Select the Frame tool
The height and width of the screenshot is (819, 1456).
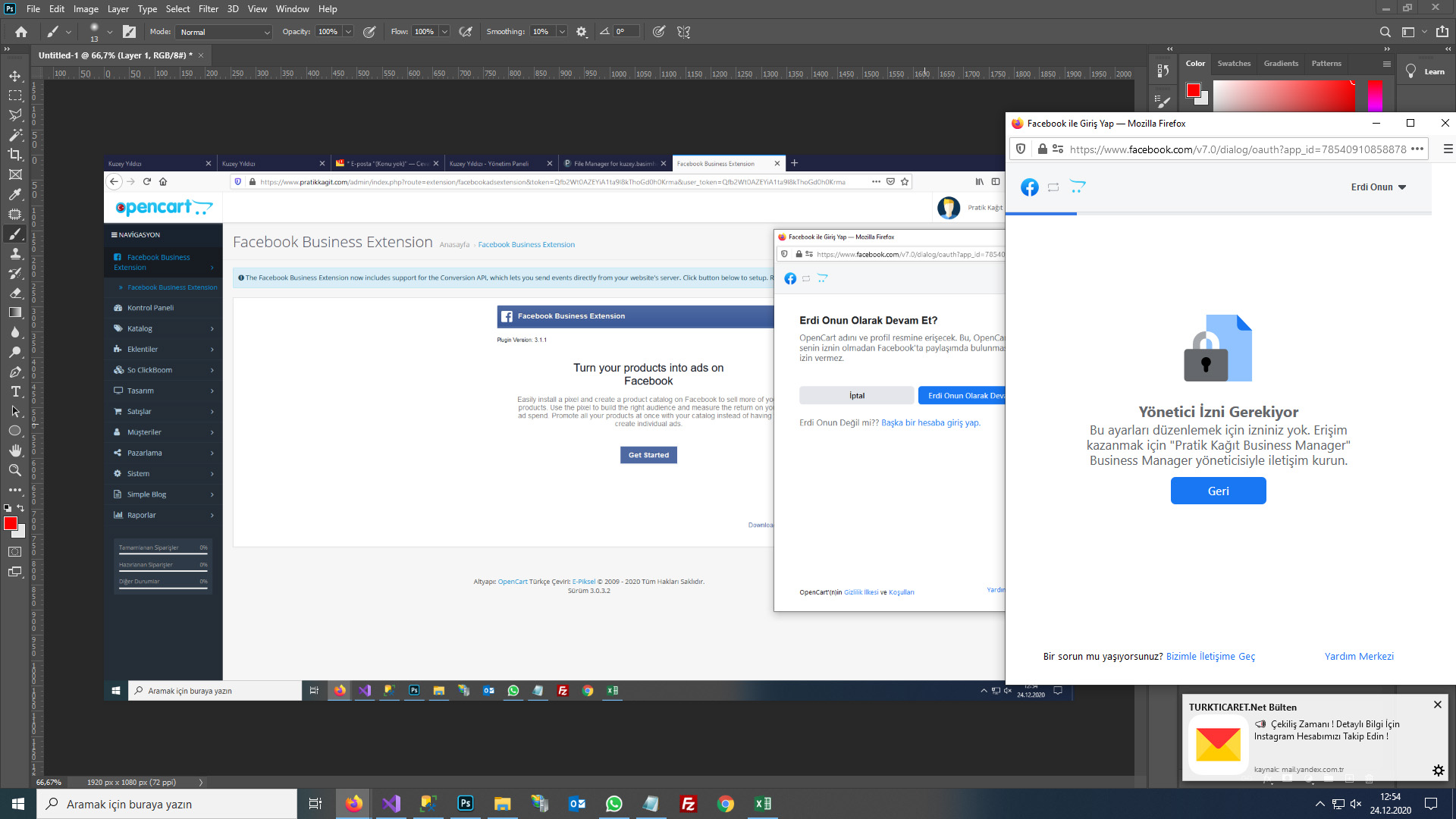pos(15,174)
